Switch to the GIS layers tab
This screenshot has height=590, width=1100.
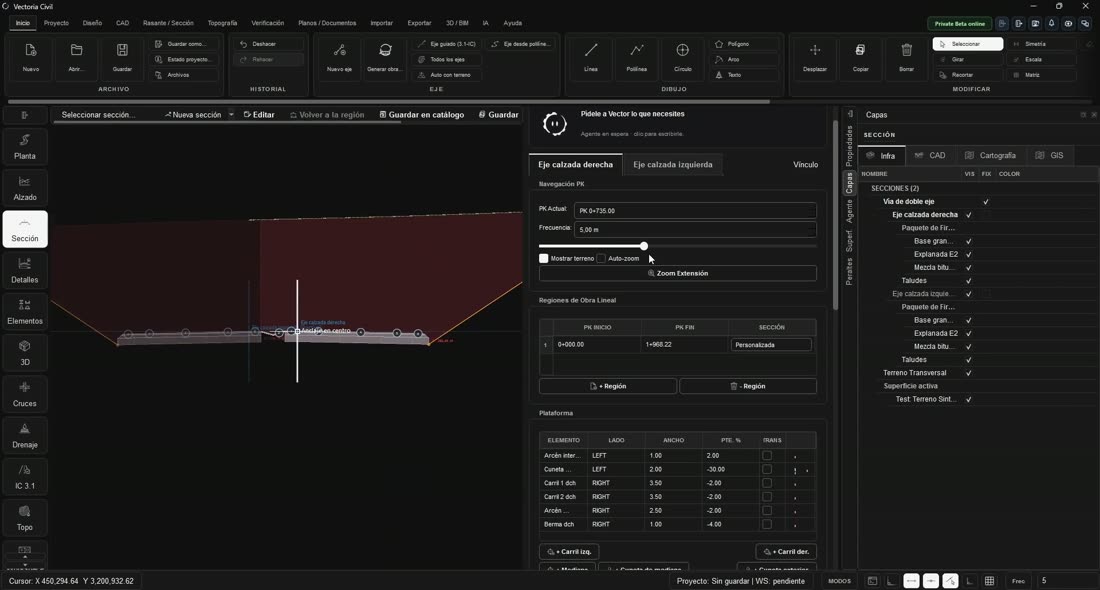tap(1049, 155)
